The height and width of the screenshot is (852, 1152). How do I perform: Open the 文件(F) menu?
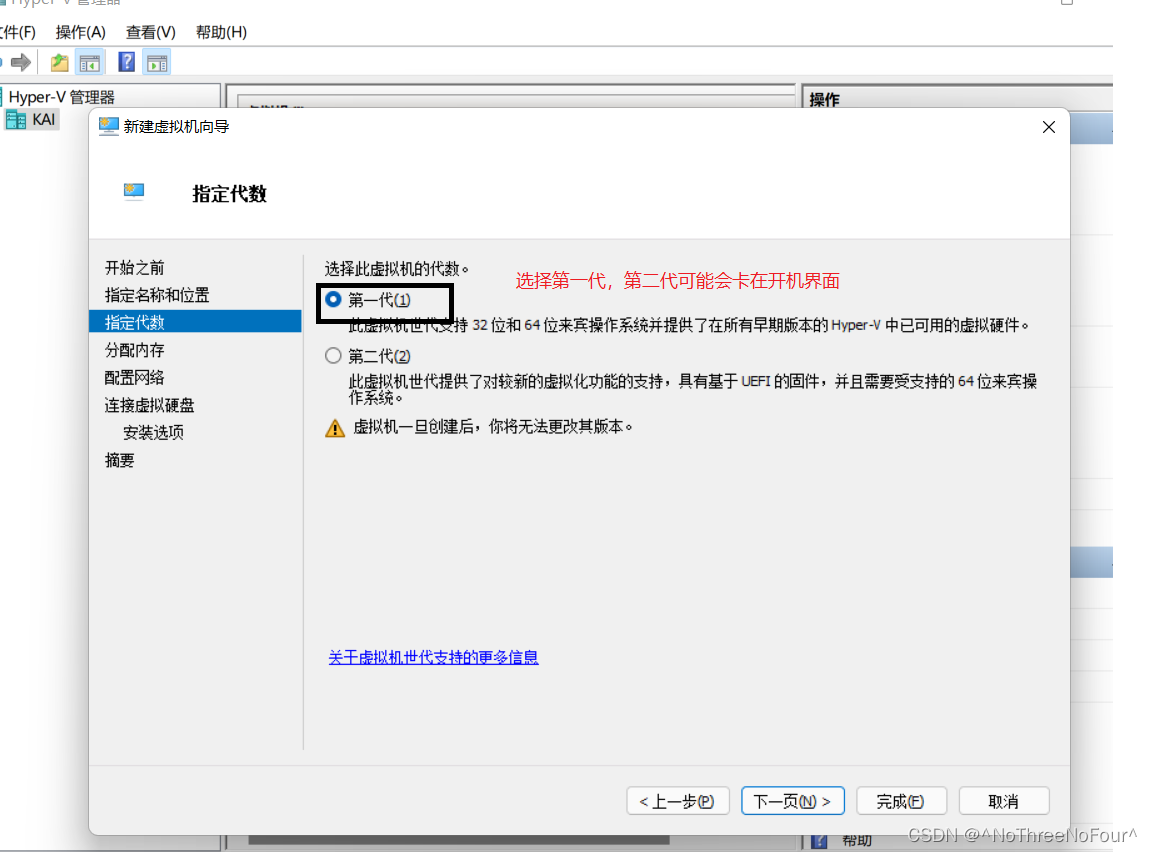pyautogui.click(x=18, y=32)
